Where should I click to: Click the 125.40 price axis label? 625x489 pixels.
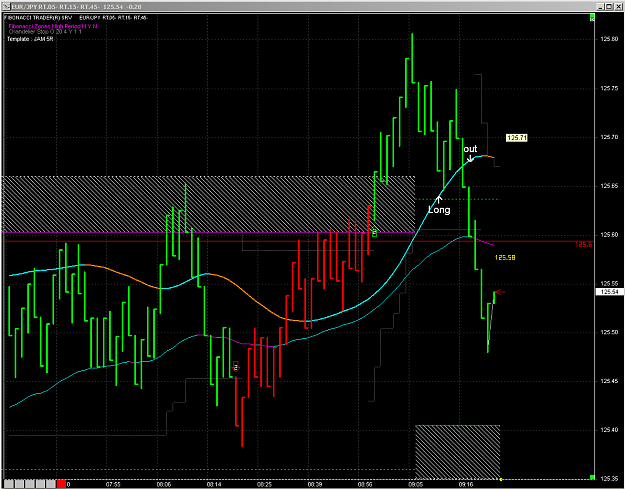609,430
